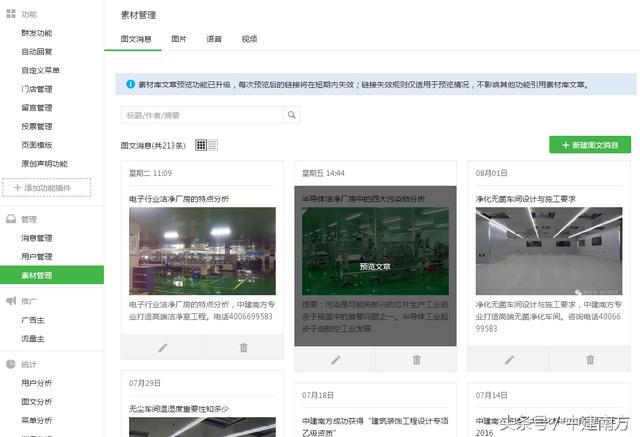This screenshot has height=437, width=640.
Task: Open 门店管理 in sidebar
Action: click(37, 89)
